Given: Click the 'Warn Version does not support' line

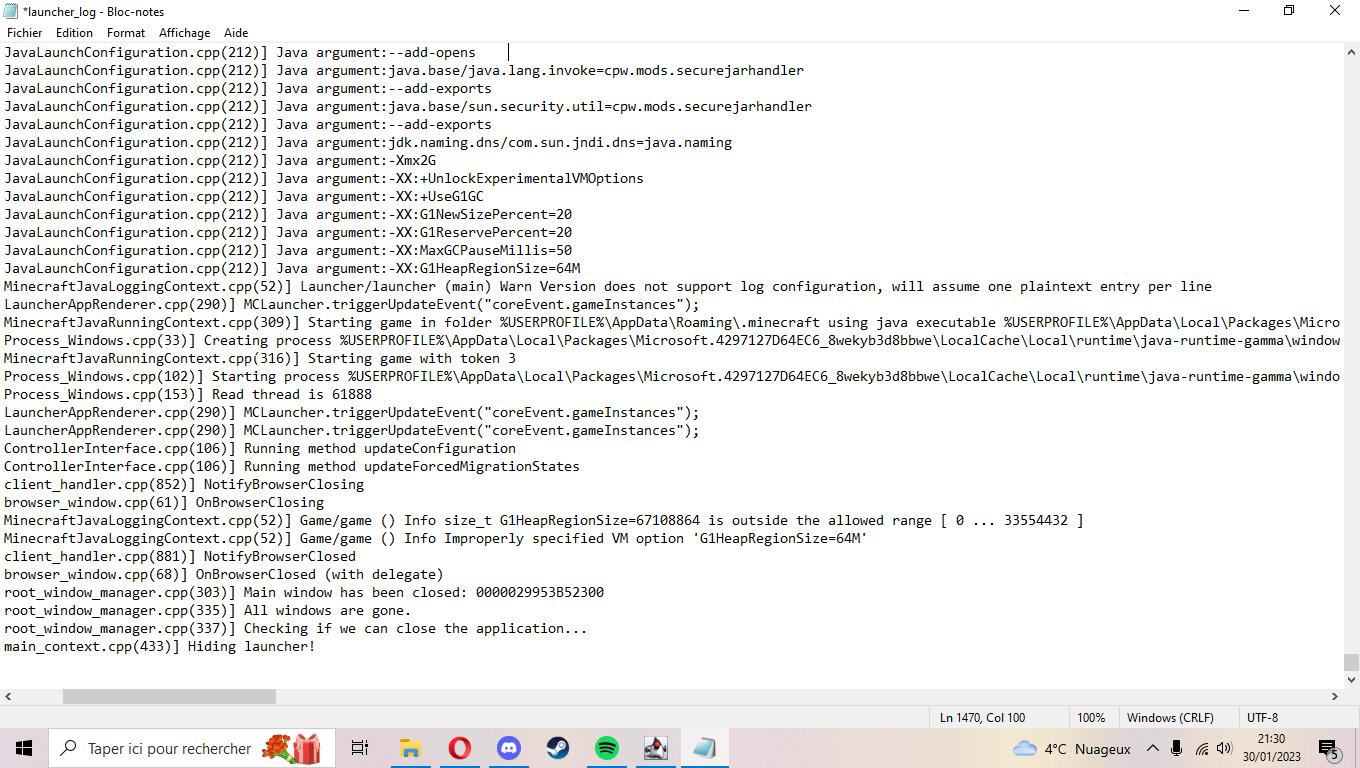Looking at the screenshot, I should point(608,286).
